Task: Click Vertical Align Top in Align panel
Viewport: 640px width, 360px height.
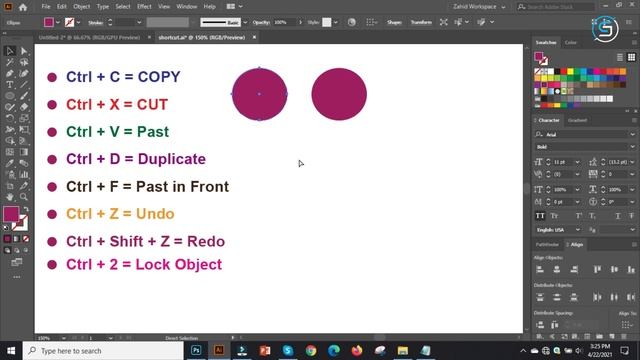Action: (597, 269)
